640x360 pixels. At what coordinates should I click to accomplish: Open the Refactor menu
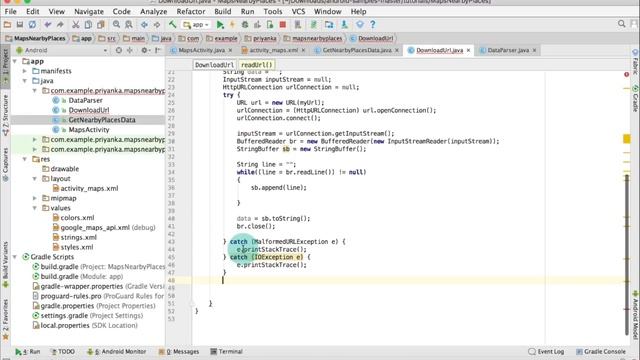[191, 11]
